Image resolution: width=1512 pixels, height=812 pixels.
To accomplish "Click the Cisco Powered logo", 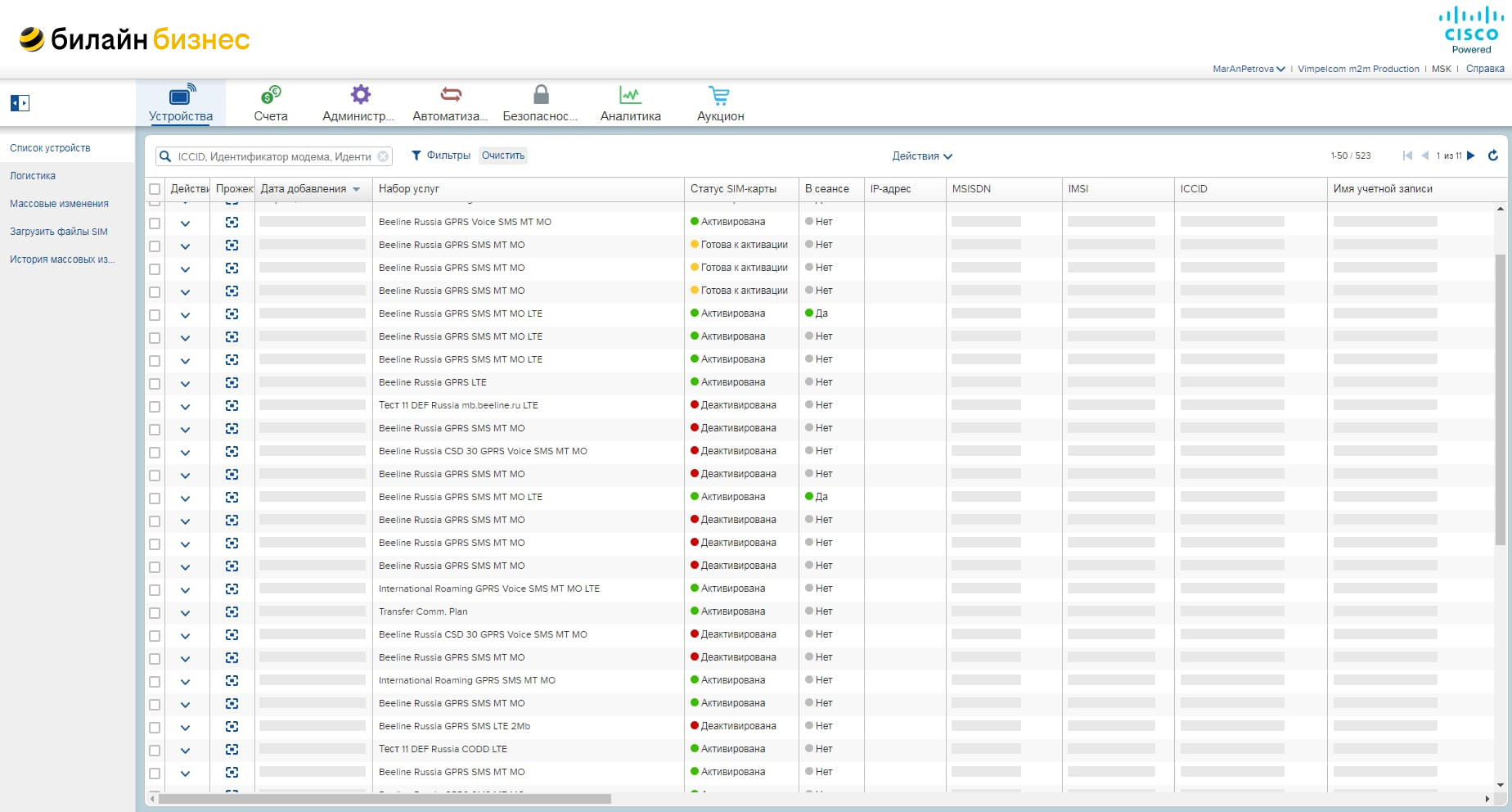I will [1471, 31].
